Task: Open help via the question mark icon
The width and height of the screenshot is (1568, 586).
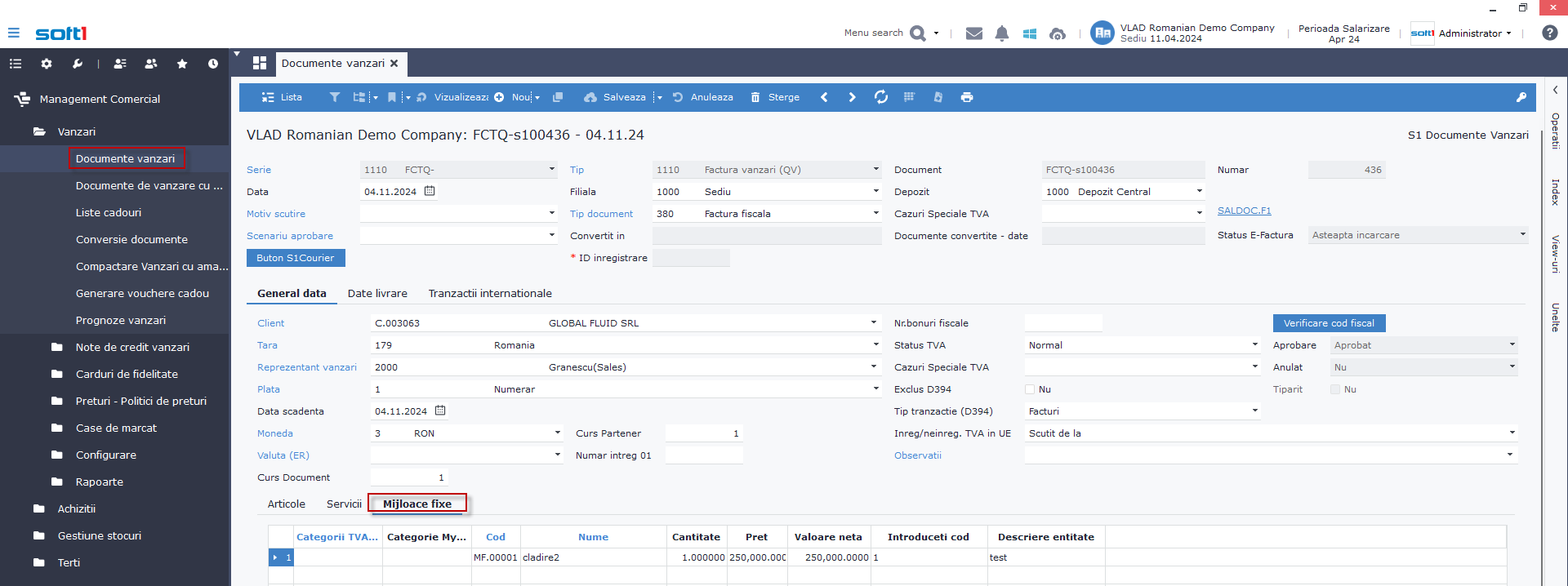Action: pos(1549,33)
